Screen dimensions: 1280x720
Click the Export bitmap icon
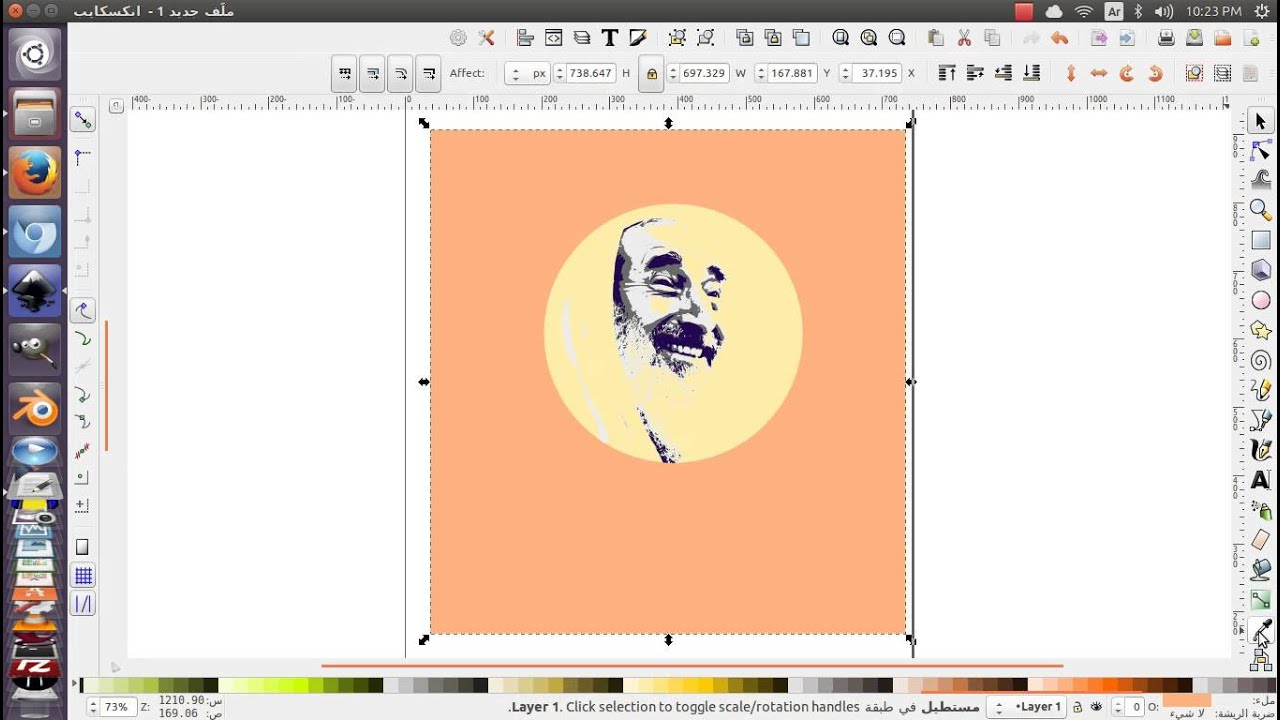coord(1099,38)
